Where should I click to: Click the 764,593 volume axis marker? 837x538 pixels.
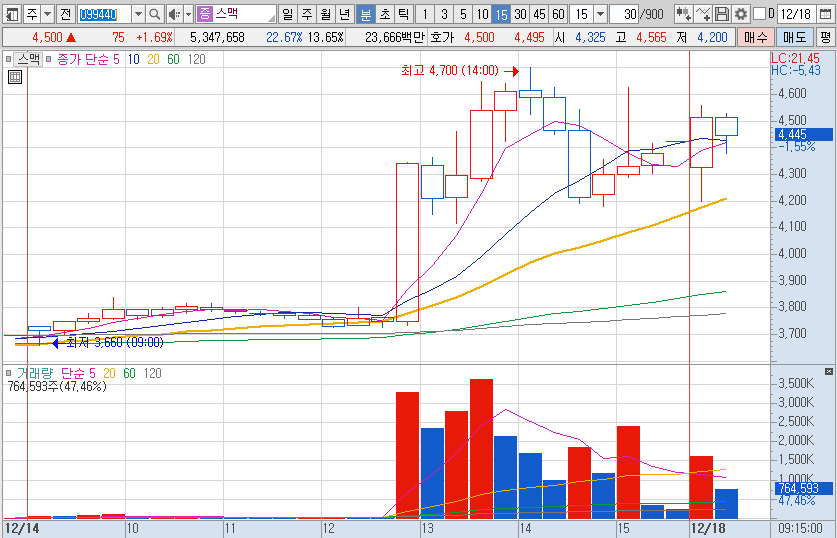click(803, 488)
